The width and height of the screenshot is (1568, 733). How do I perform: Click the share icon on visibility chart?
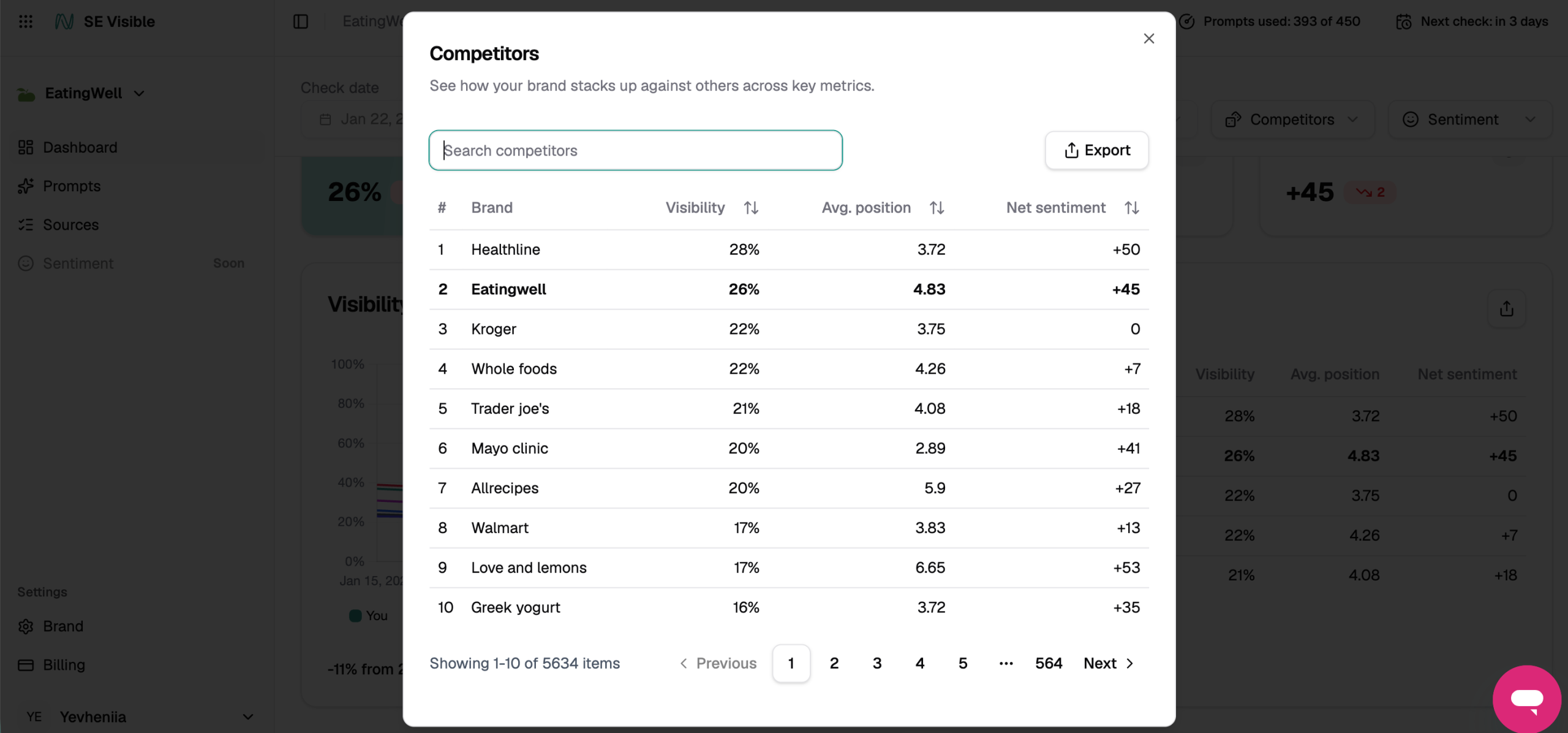pyautogui.click(x=1506, y=309)
